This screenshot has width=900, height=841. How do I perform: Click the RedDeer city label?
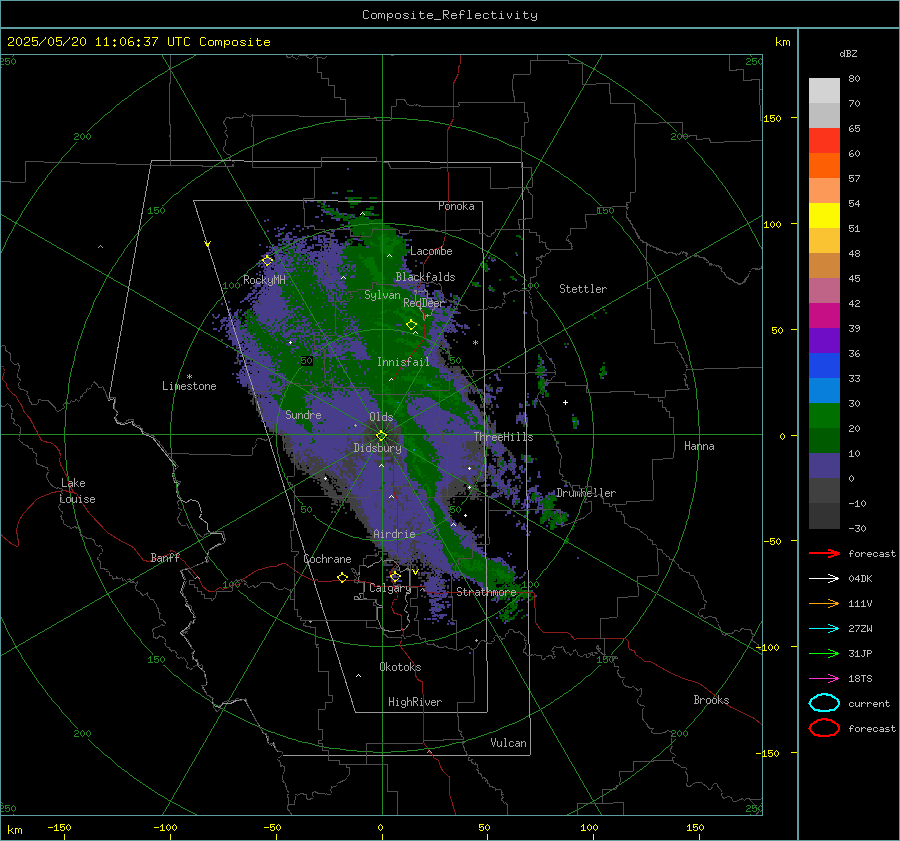424,303
